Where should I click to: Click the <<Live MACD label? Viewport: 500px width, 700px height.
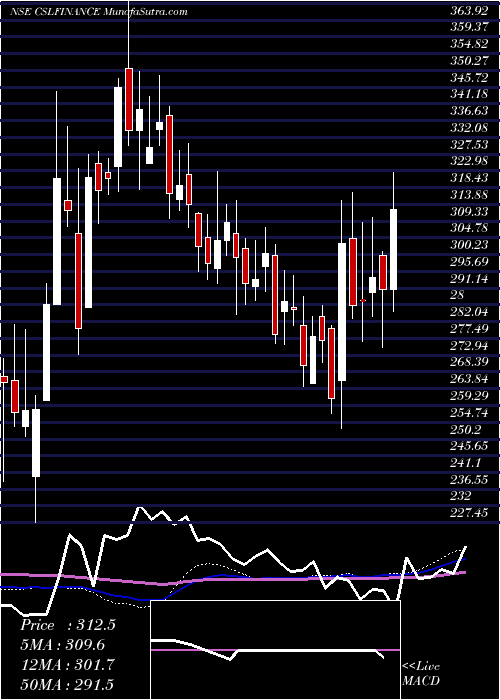421,673
